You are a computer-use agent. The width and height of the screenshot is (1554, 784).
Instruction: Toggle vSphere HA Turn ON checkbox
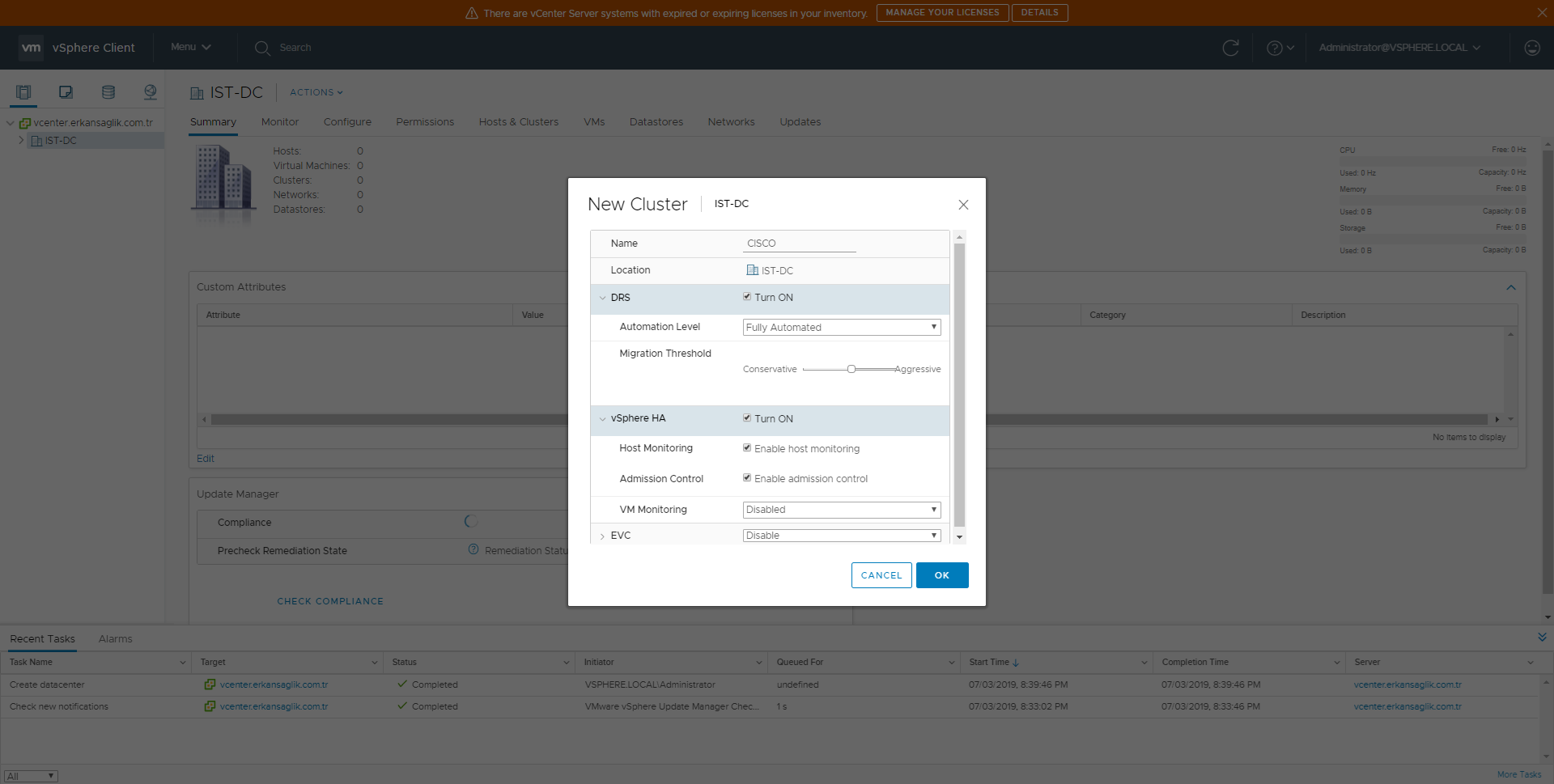tap(747, 418)
